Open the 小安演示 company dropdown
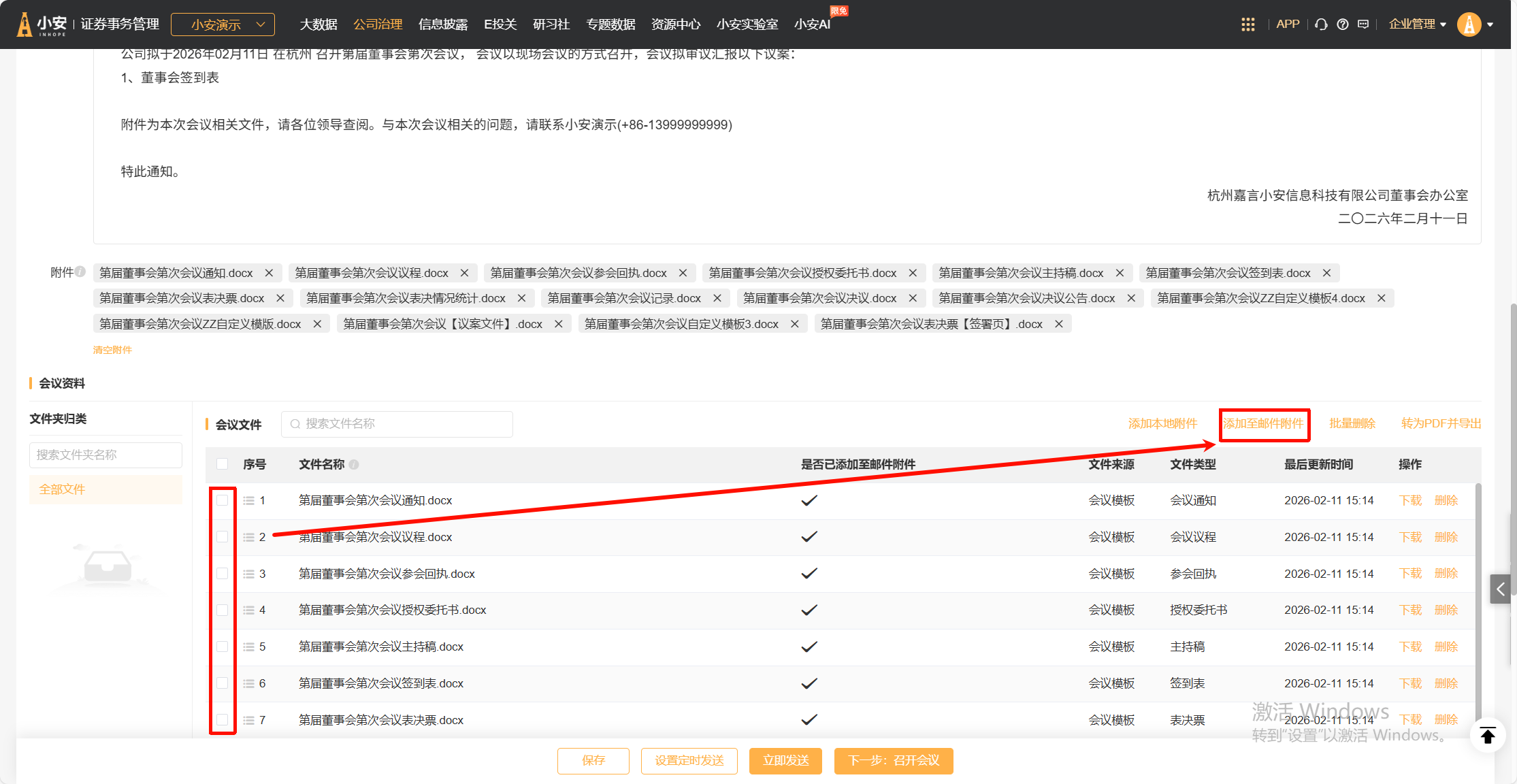 coord(223,24)
